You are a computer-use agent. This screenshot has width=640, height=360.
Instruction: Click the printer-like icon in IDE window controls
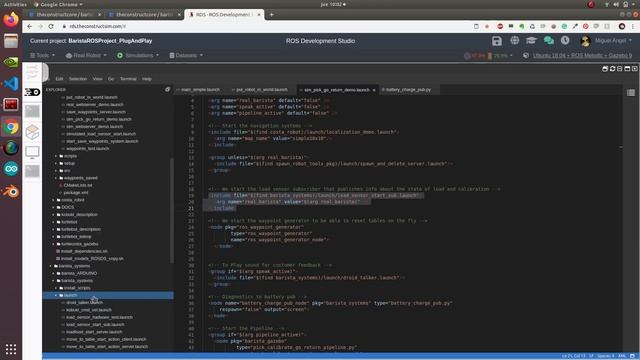pyautogui.click(x=605, y=69)
